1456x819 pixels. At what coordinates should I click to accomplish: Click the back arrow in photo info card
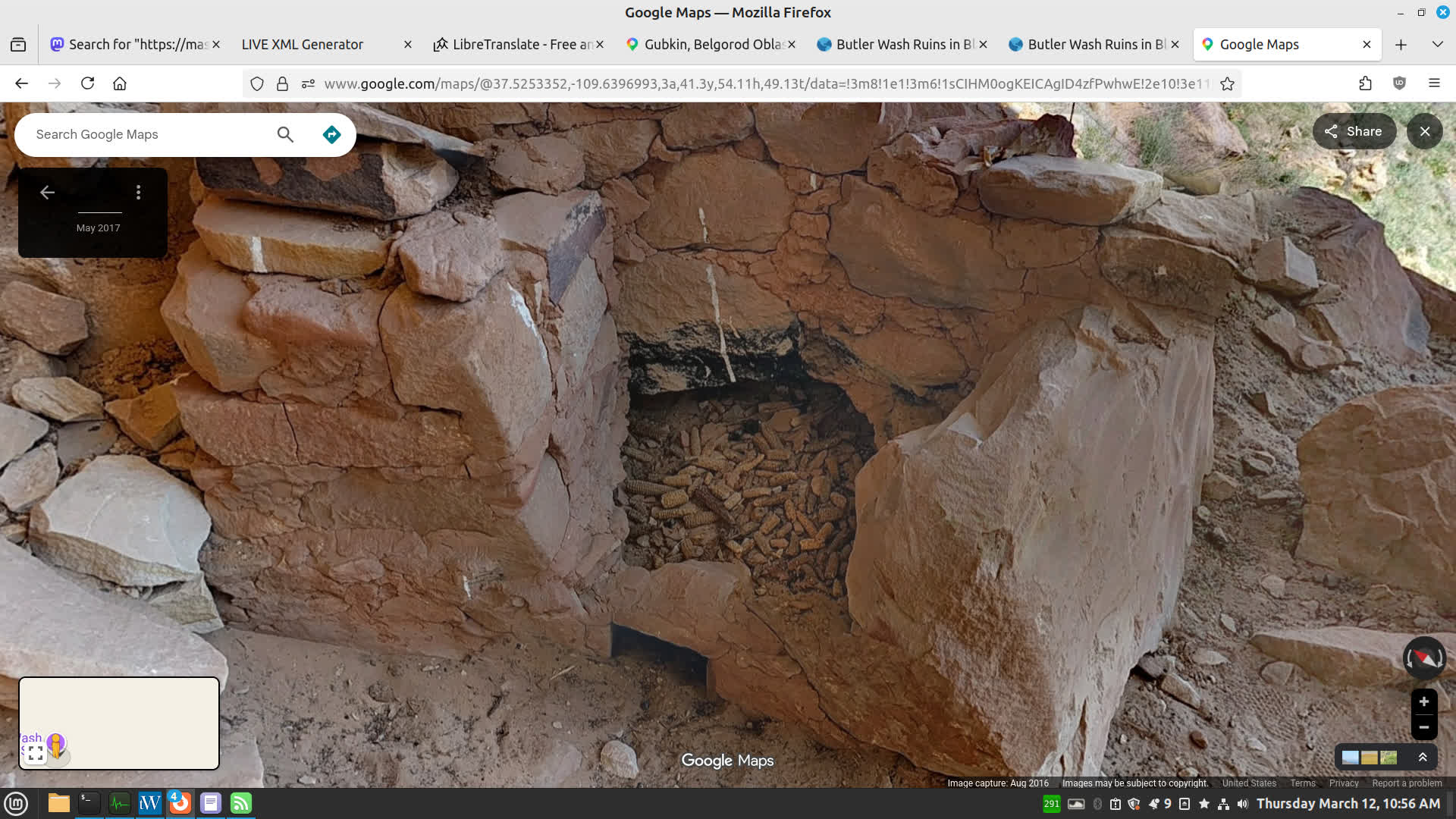[x=47, y=193]
